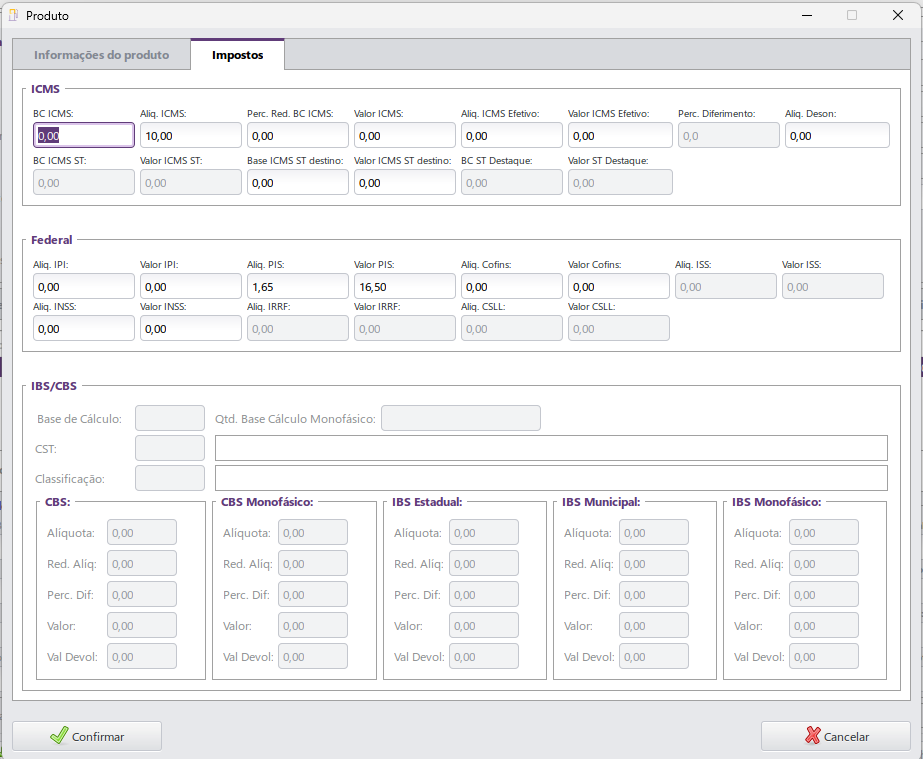The height and width of the screenshot is (759, 923).
Task: Switch to the Informações do produto tab
Action: (101, 55)
